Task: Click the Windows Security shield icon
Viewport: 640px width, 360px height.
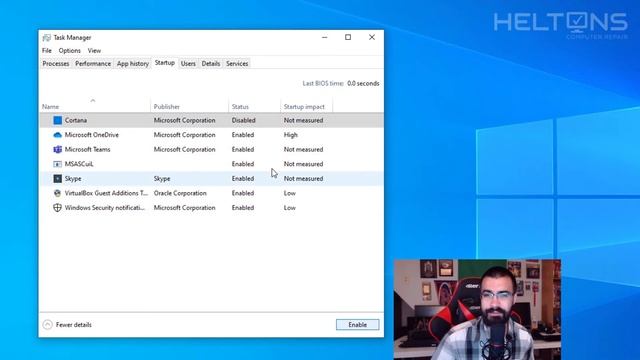Action: (58, 208)
